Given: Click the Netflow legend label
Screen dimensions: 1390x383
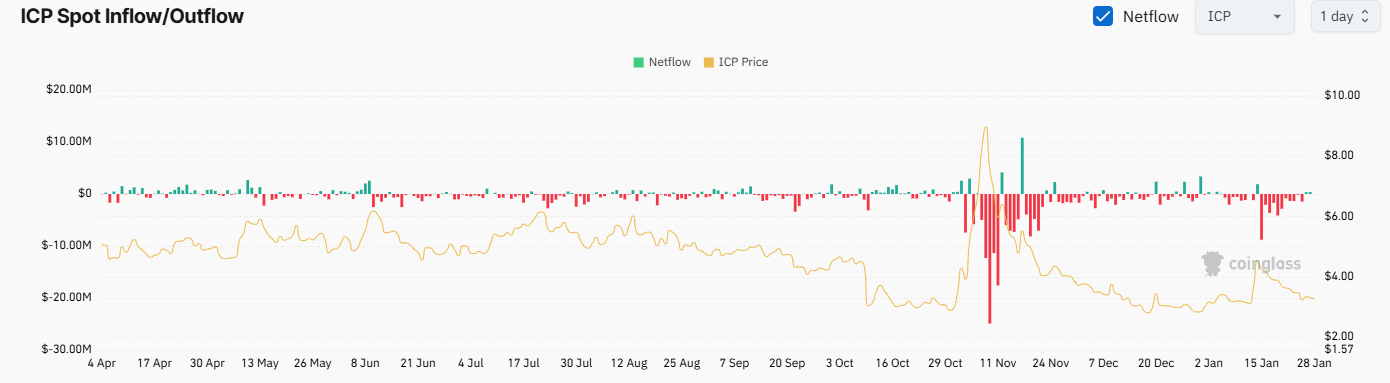Looking at the screenshot, I should (x=669, y=62).
